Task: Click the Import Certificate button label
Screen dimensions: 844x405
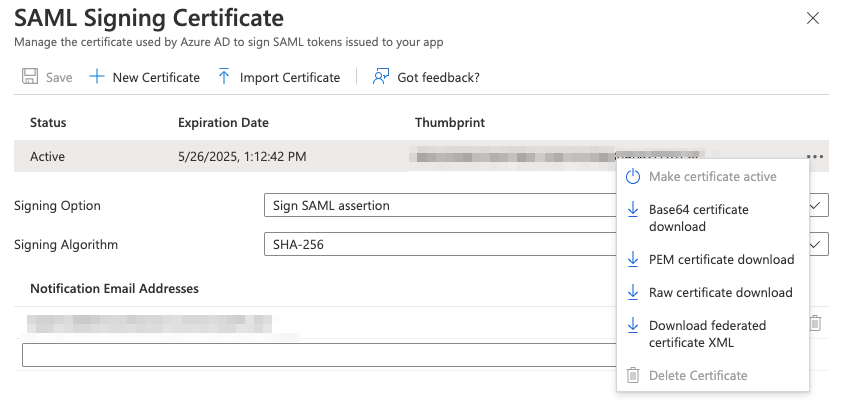Action: click(290, 78)
